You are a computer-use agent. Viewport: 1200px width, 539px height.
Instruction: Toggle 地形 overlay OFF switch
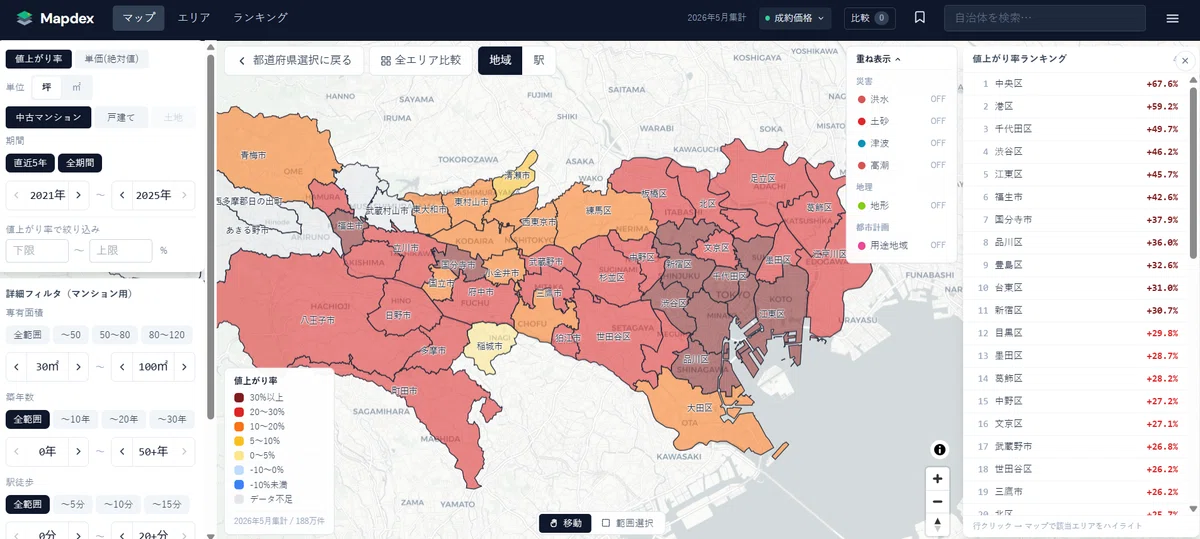(938, 205)
